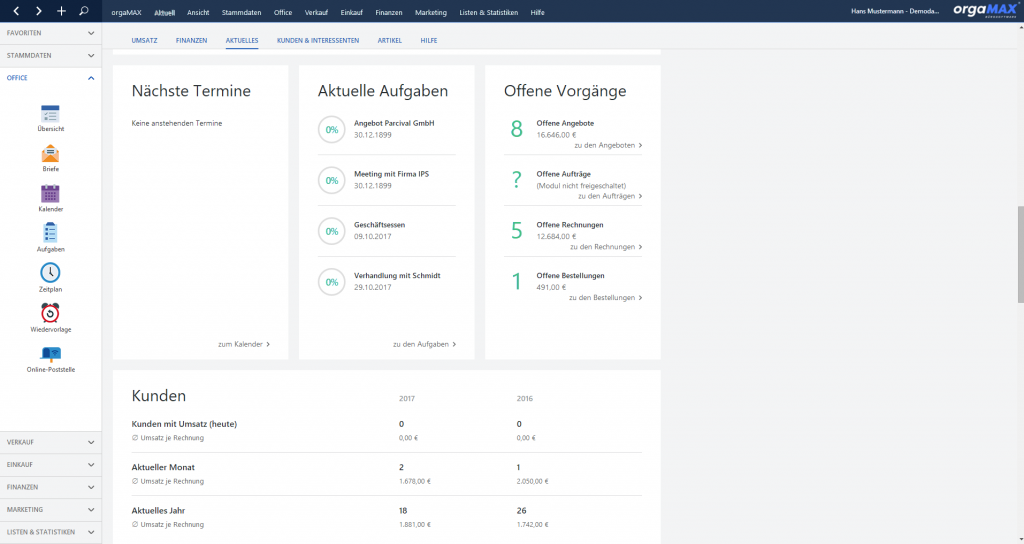Follow the 'zu den Angeboten' link

pyautogui.click(x=608, y=146)
